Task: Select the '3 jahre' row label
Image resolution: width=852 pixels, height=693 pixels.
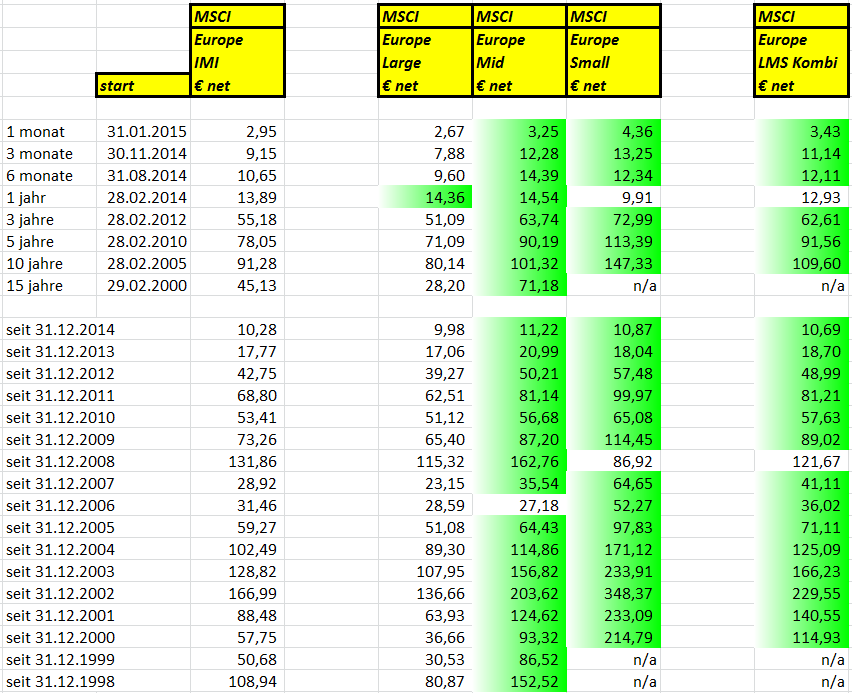Action: tap(30, 220)
